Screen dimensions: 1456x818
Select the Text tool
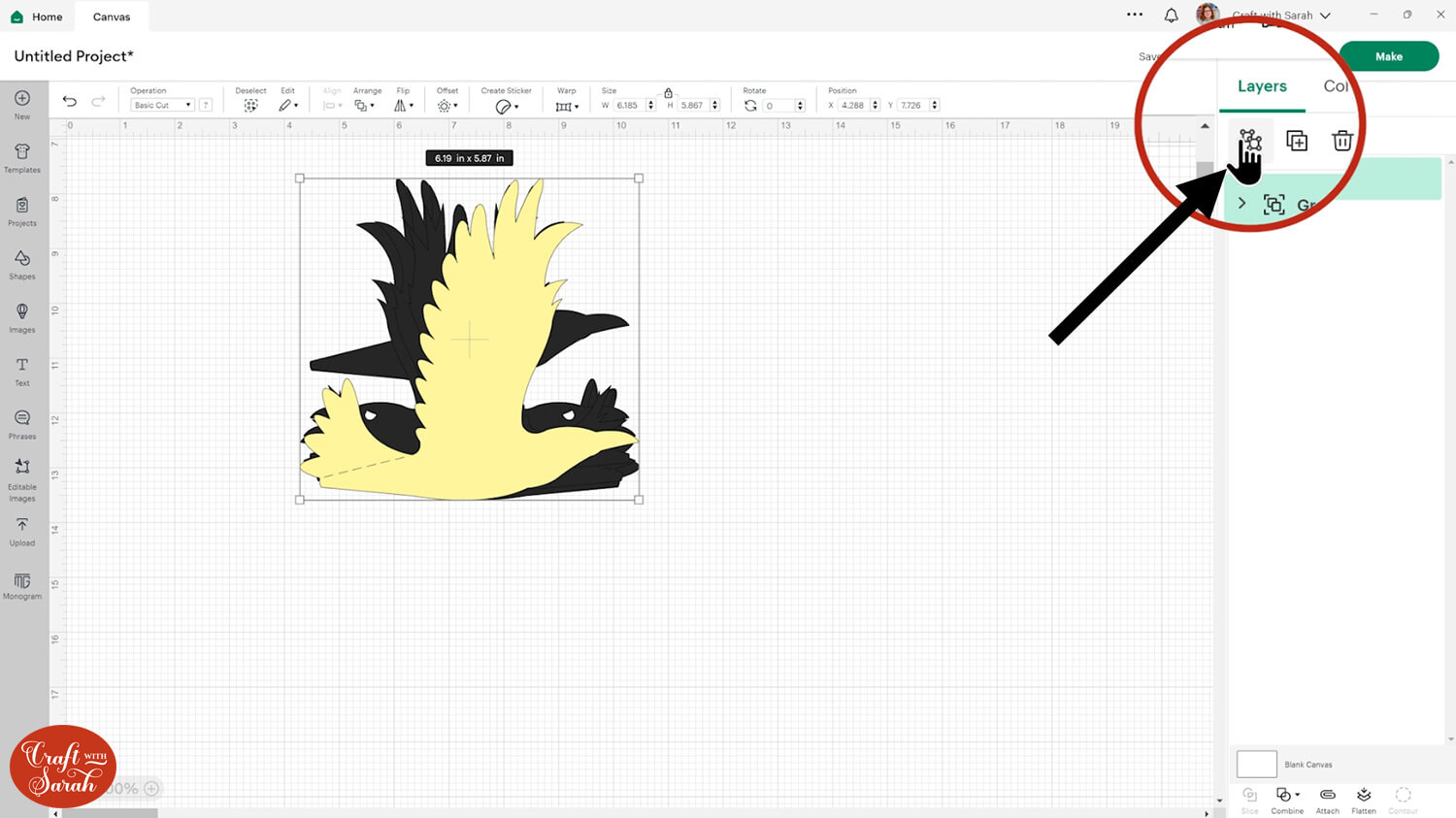[22, 366]
